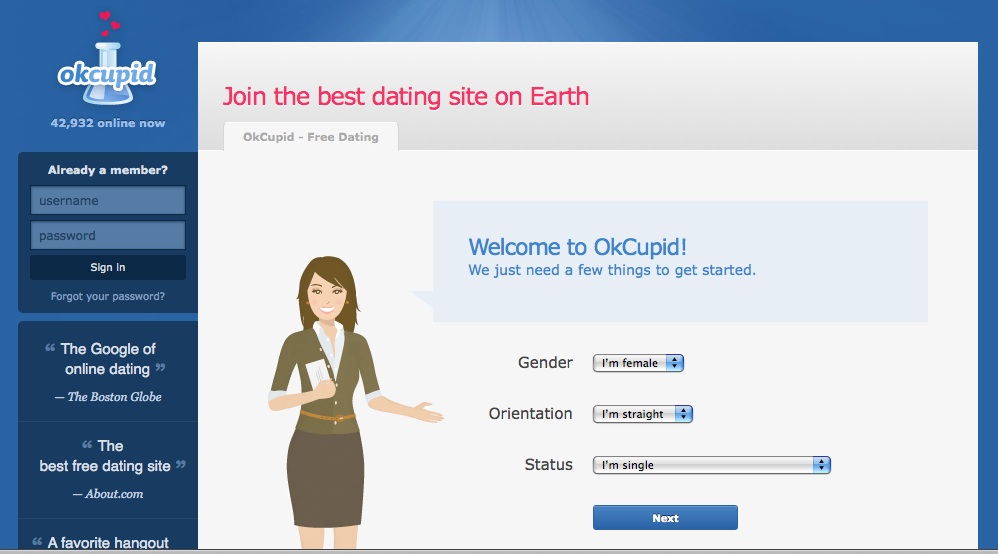
Task: Click the 'Already a member?' heading
Action: [108, 170]
